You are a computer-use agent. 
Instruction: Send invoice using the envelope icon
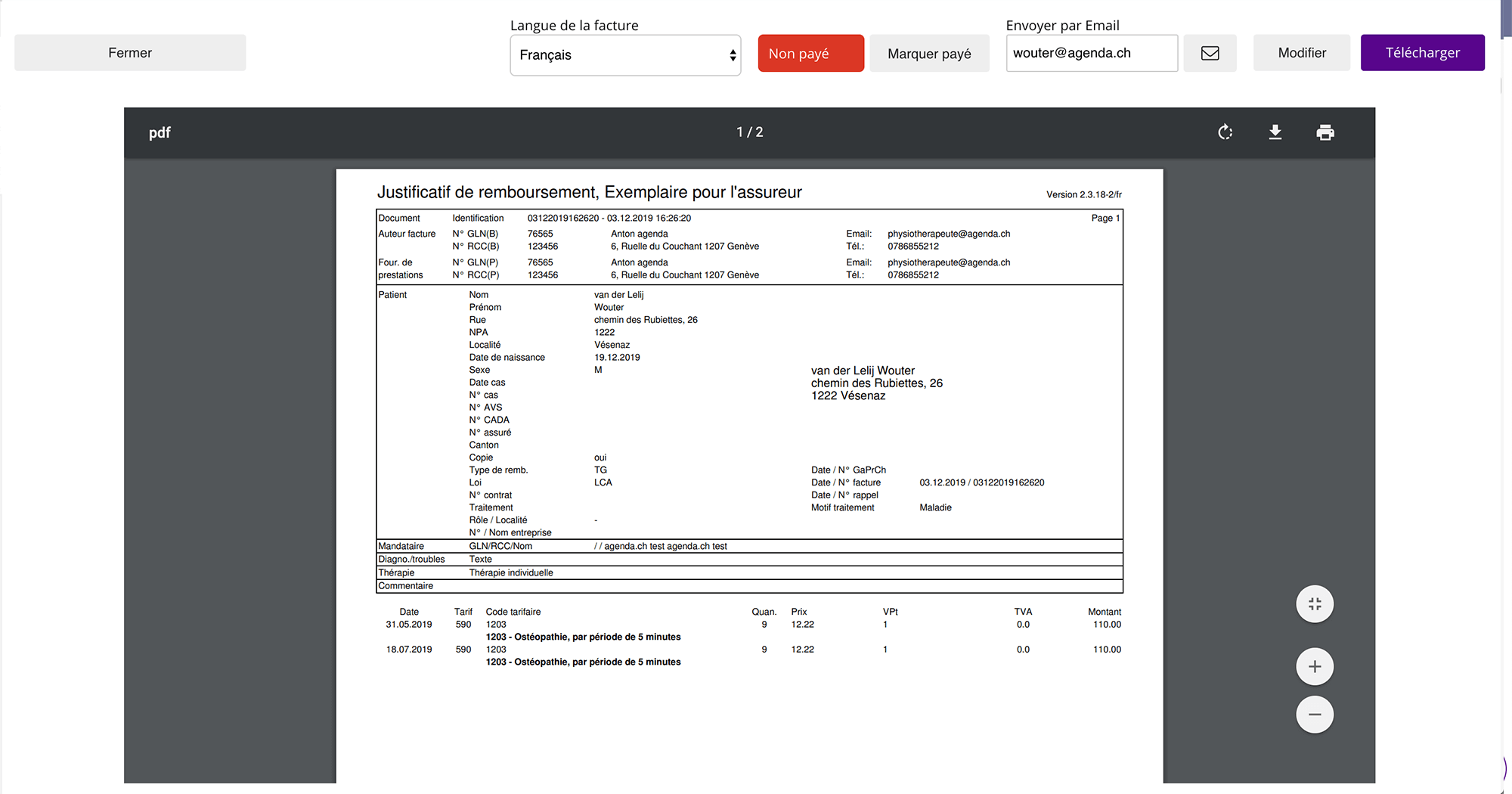tap(1210, 53)
